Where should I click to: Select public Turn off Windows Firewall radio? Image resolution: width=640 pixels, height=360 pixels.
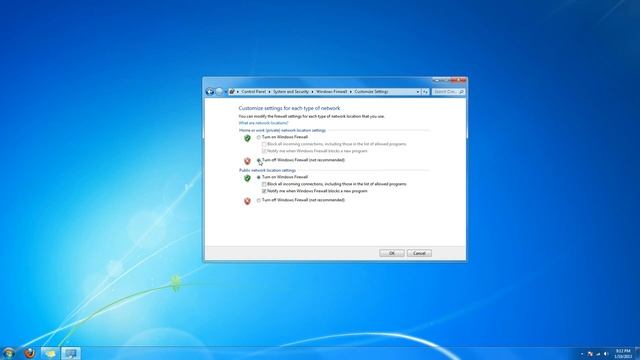[259, 200]
